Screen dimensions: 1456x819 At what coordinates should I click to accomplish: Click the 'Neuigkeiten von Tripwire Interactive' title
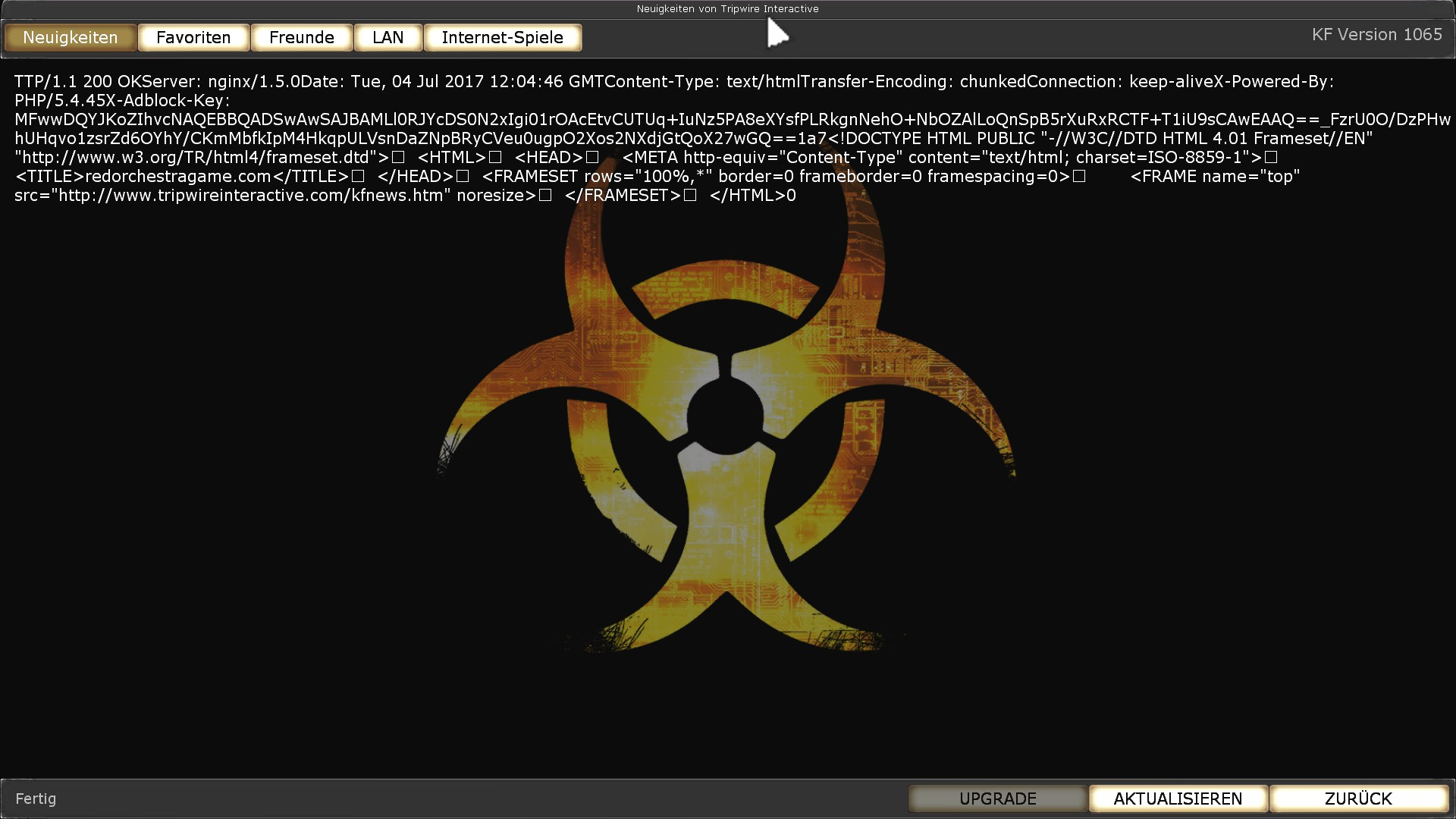click(x=728, y=9)
